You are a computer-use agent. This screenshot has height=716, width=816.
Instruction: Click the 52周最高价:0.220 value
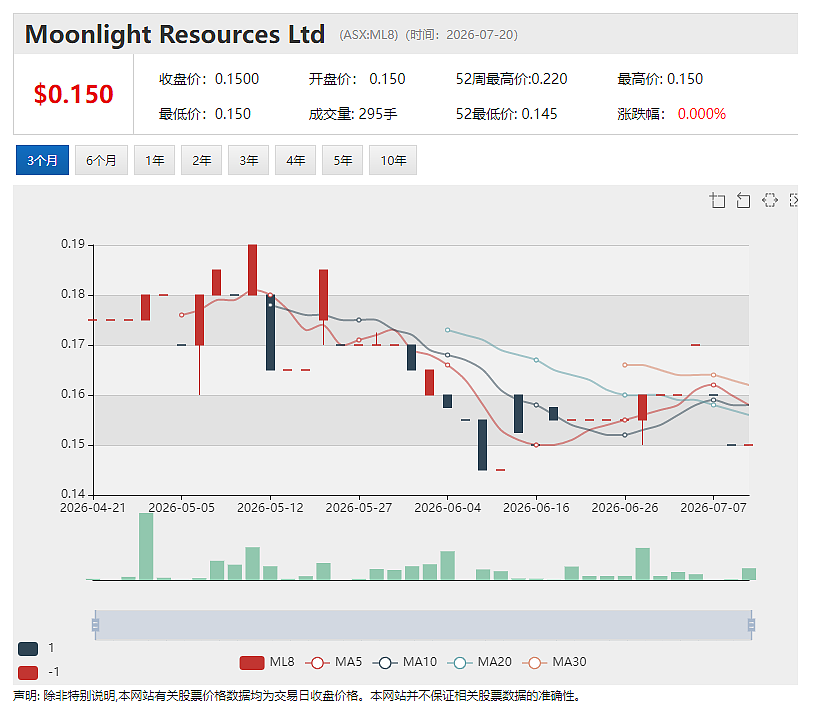click(x=512, y=79)
